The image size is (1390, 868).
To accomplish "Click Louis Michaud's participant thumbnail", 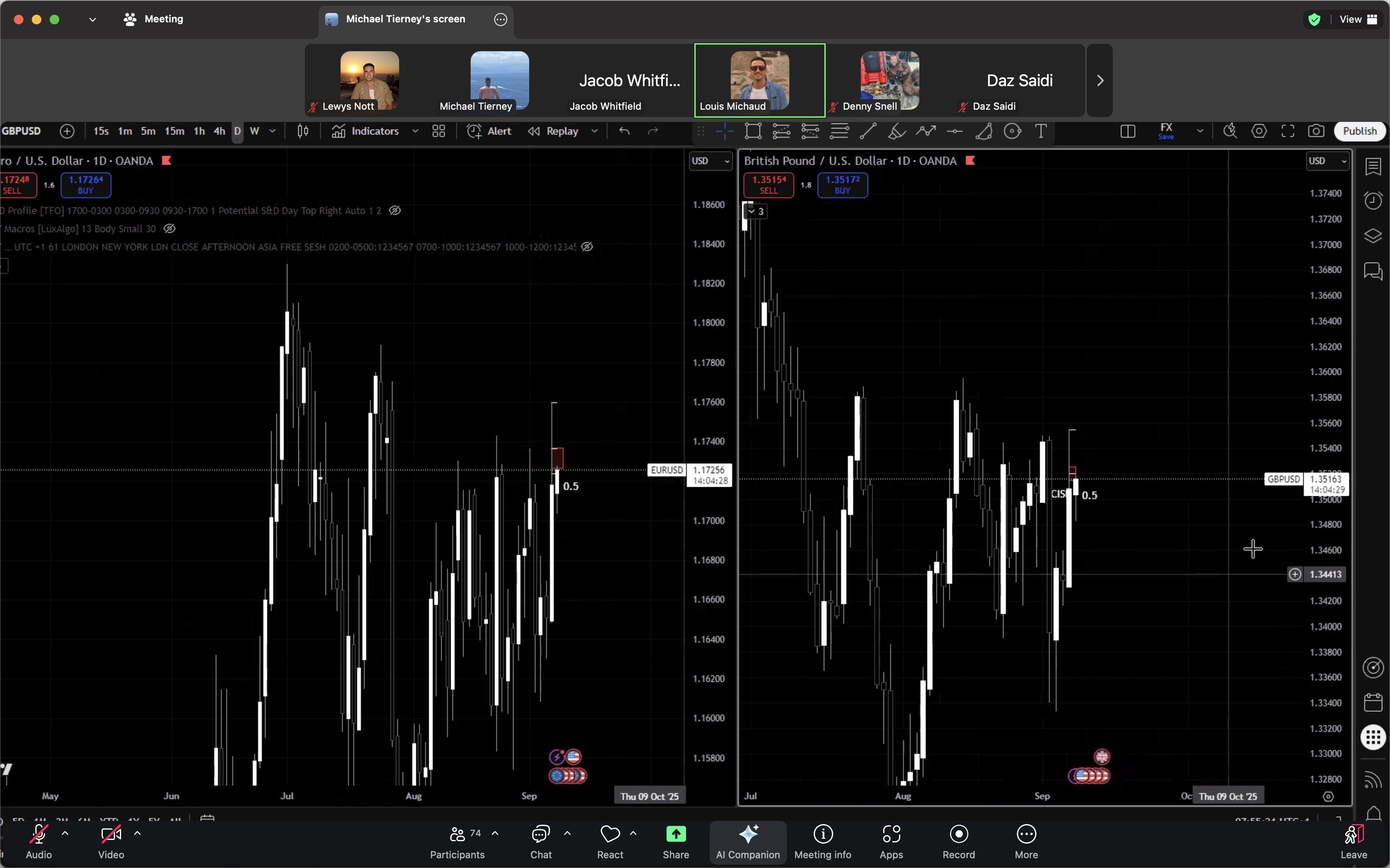I will [760, 80].
